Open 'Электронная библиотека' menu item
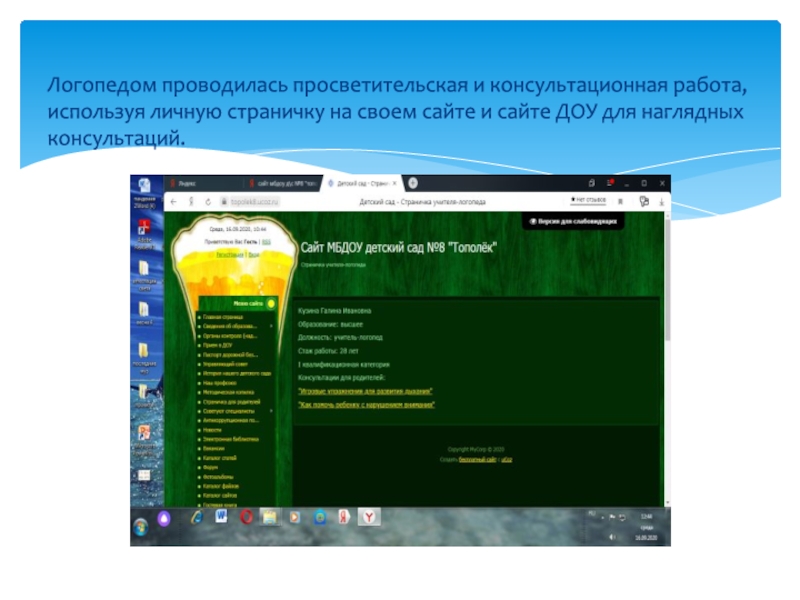The height and width of the screenshot is (600, 800). point(231,439)
